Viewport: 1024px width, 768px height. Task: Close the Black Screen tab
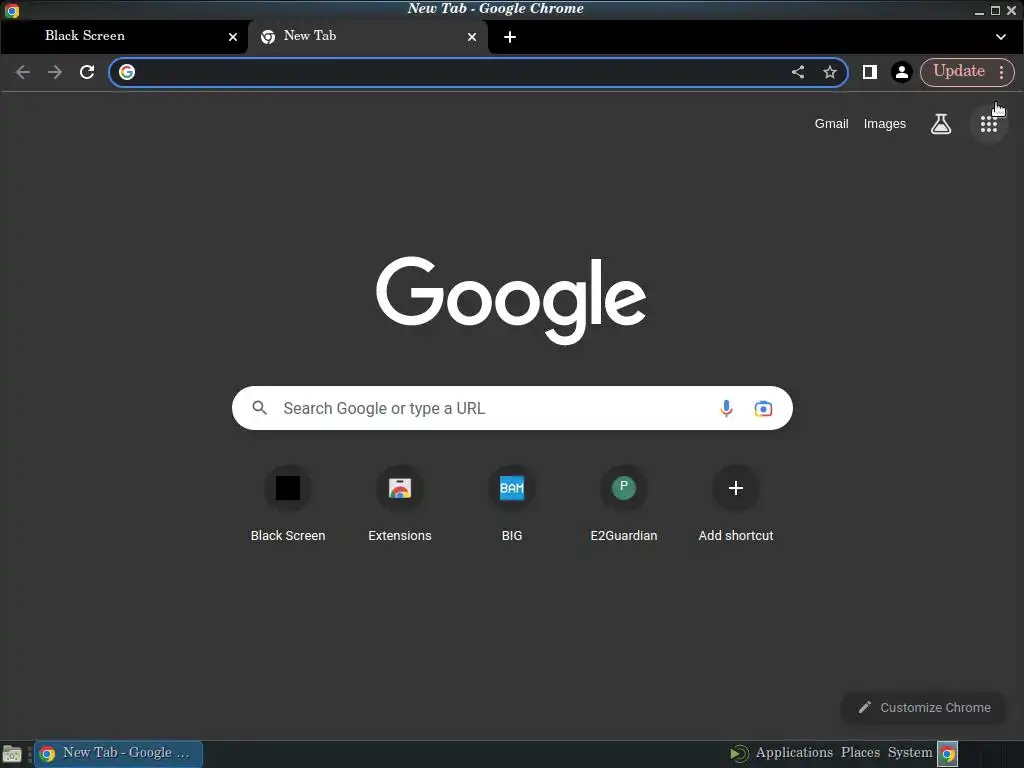click(232, 37)
